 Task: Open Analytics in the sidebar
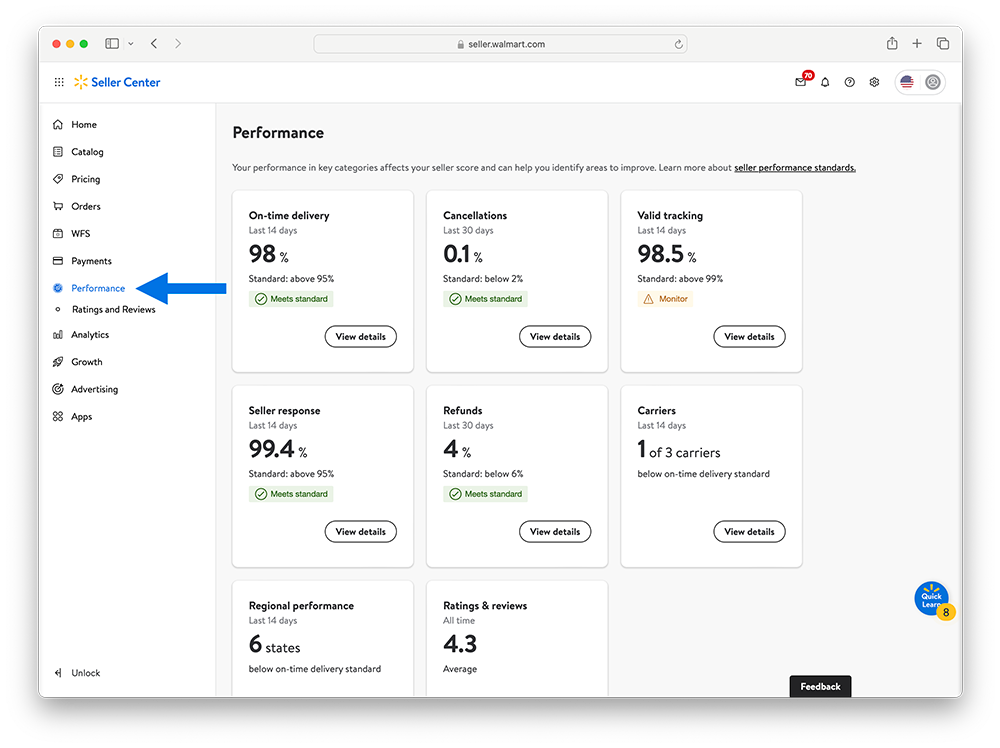pos(90,335)
